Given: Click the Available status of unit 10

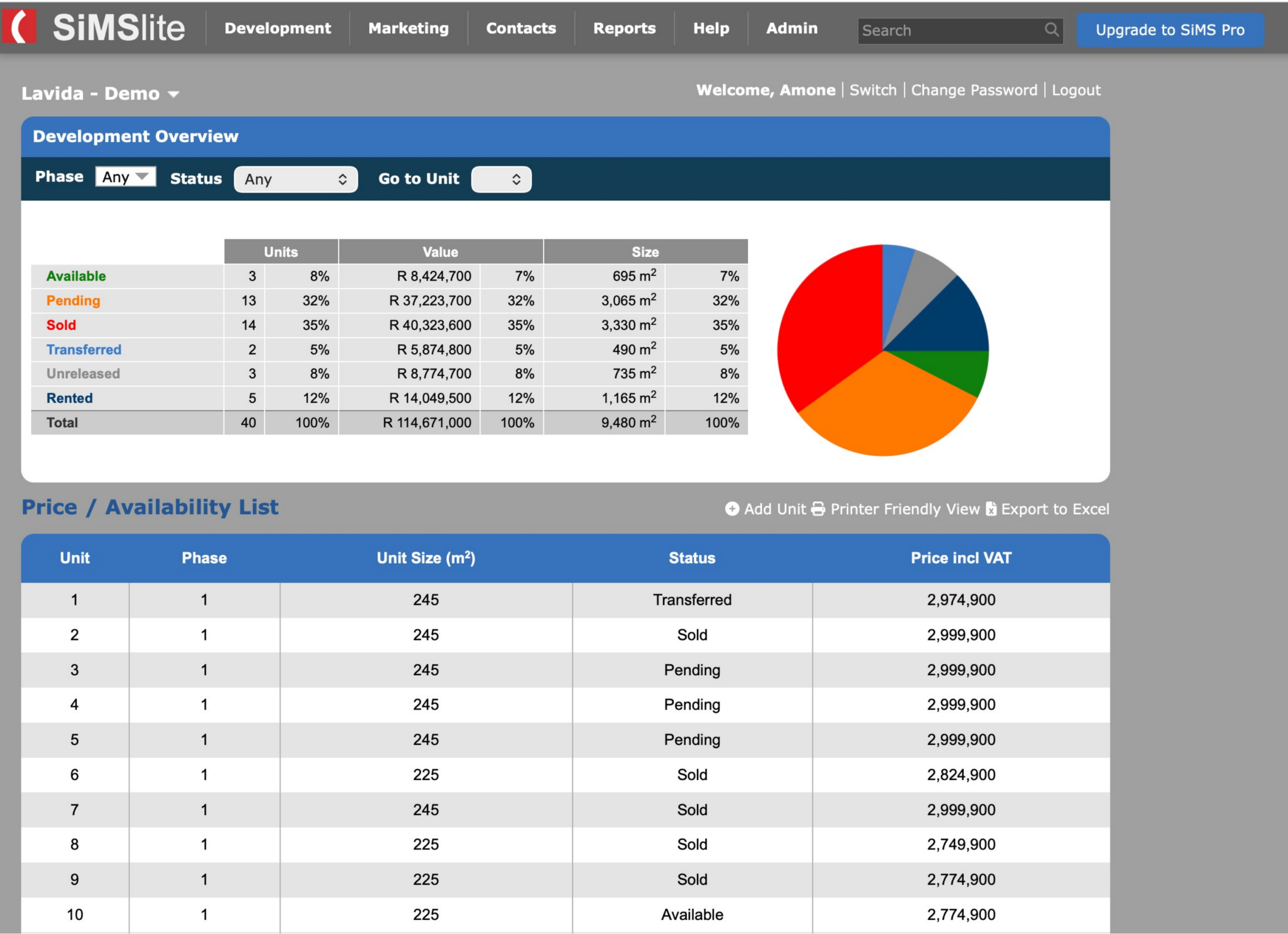Looking at the screenshot, I should [x=692, y=915].
